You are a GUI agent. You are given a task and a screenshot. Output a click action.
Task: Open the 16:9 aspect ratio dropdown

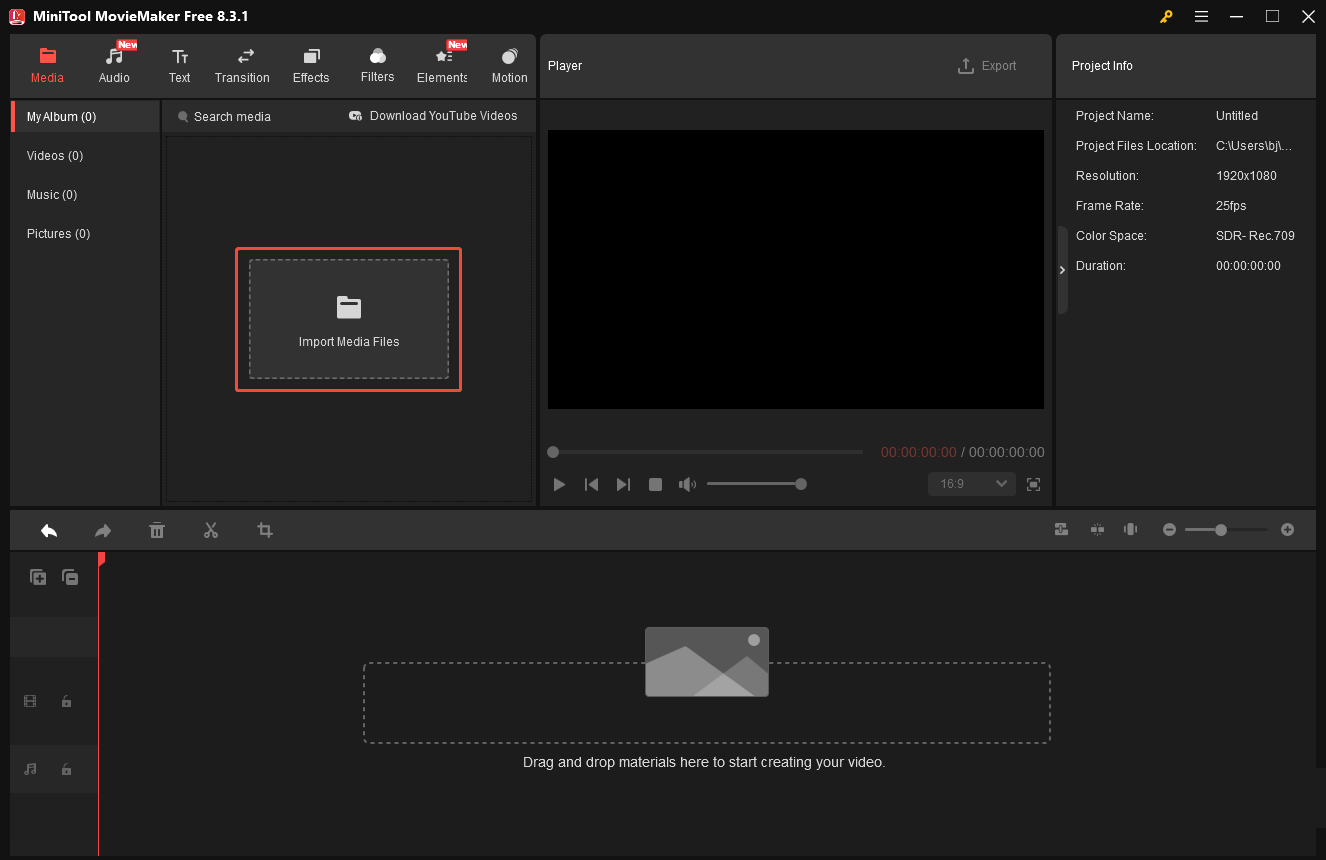[x=970, y=483]
